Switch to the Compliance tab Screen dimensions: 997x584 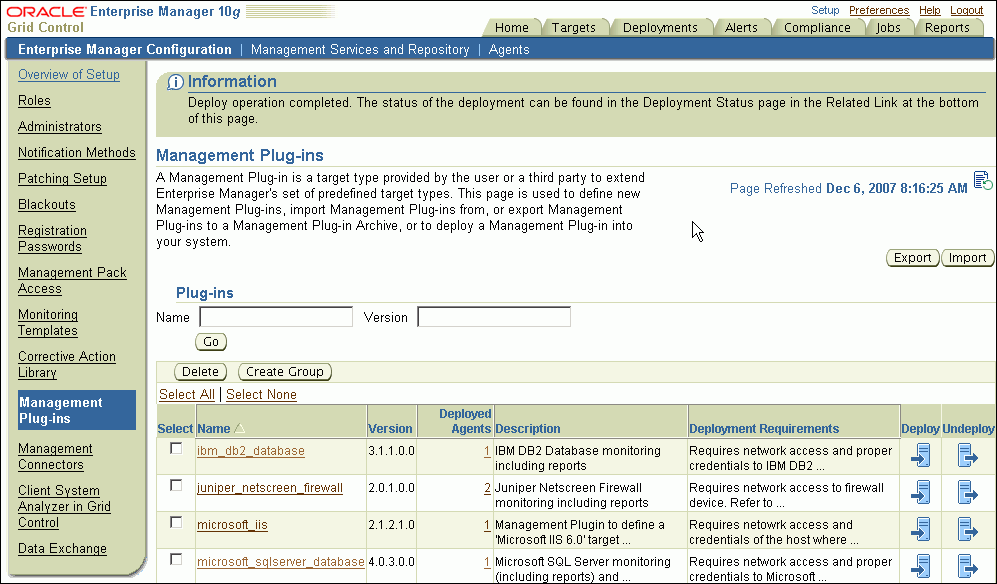[817, 28]
